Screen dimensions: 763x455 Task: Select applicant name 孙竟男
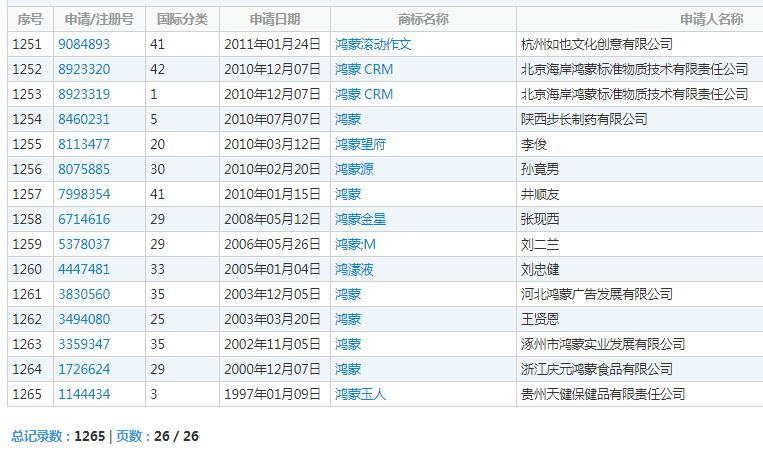tap(540, 169)
